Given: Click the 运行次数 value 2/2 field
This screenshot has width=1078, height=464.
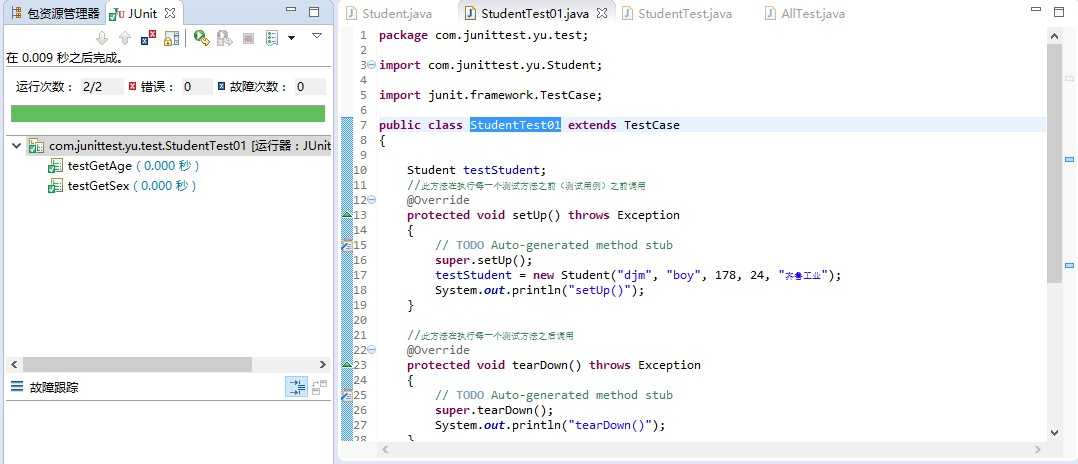Looking at the screenshot, I should (101, 87).
